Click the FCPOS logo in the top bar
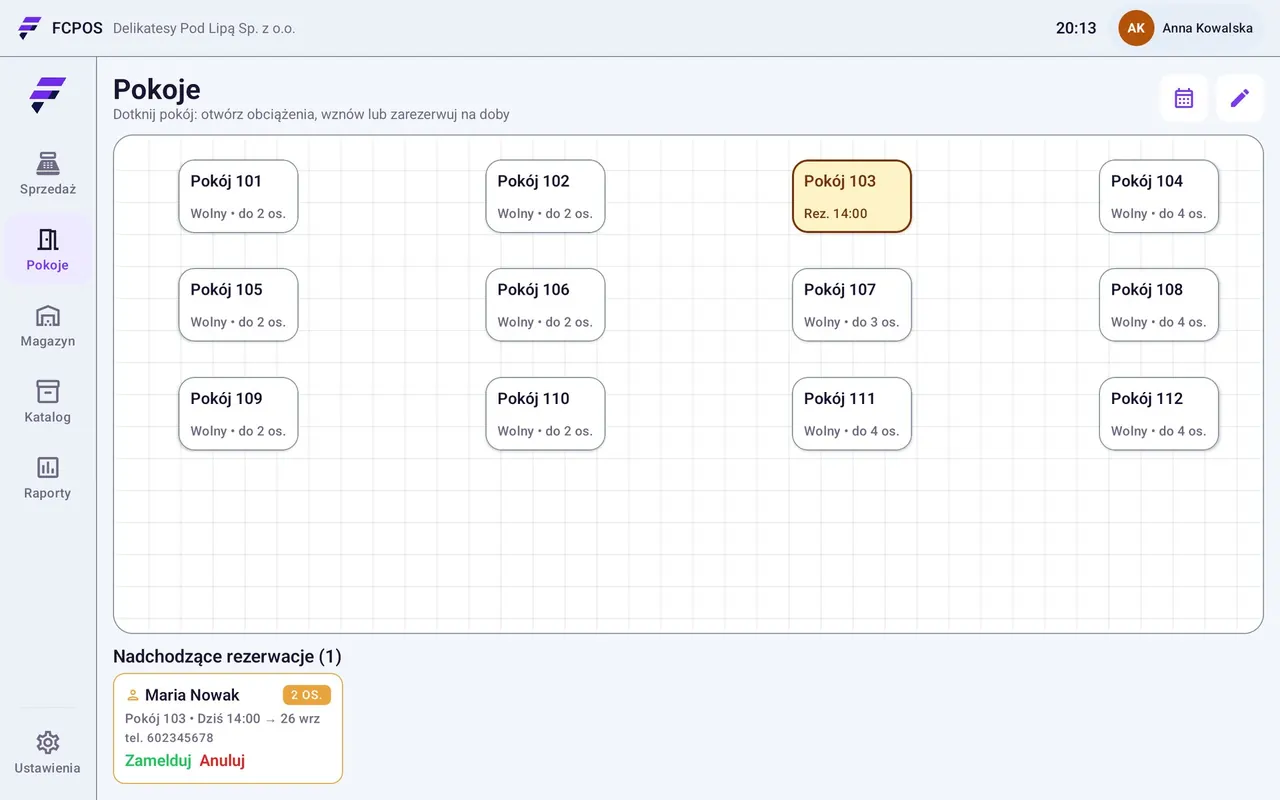 [x=30, y=28]
